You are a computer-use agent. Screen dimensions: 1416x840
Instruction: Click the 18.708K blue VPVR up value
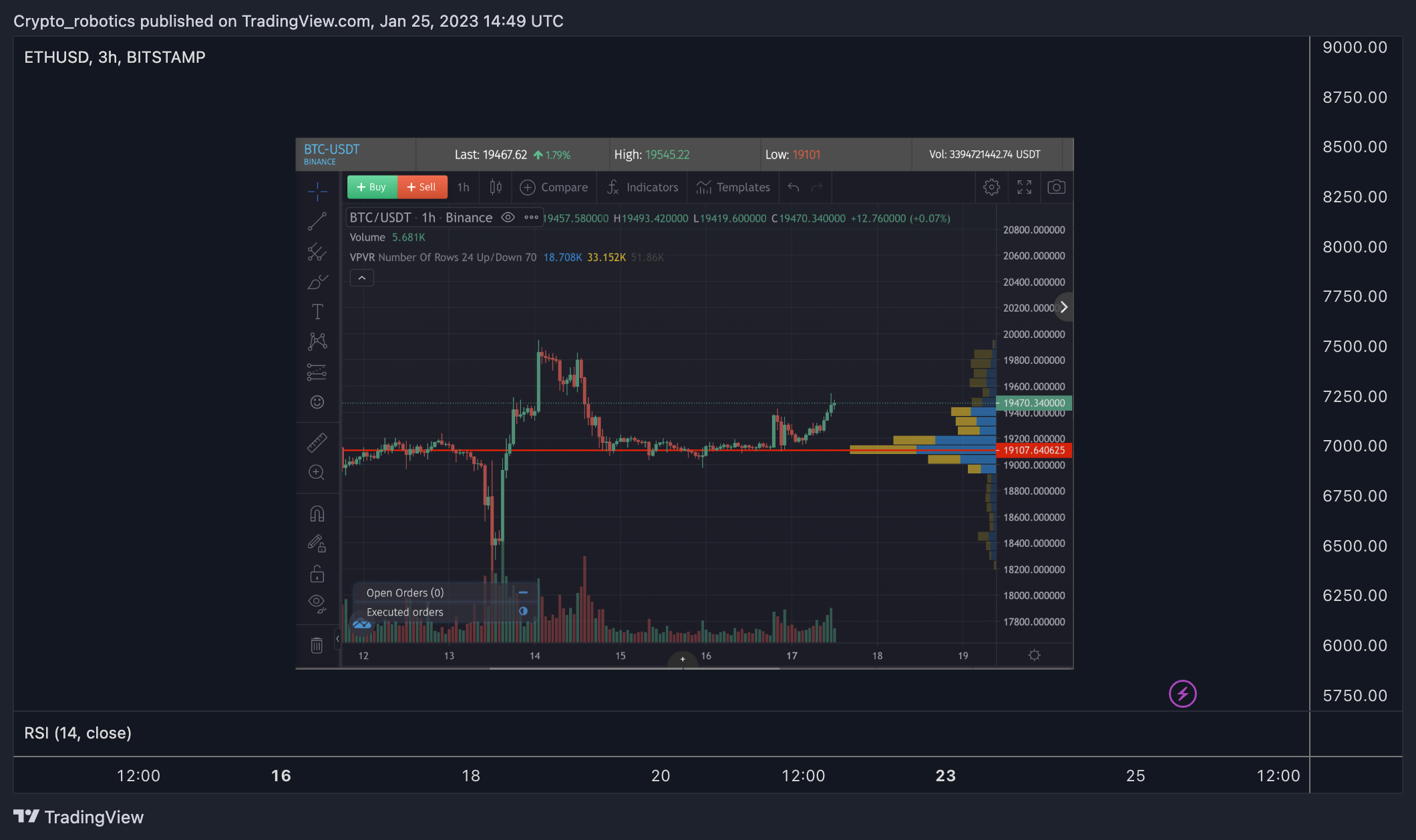(x=562, y=257)
